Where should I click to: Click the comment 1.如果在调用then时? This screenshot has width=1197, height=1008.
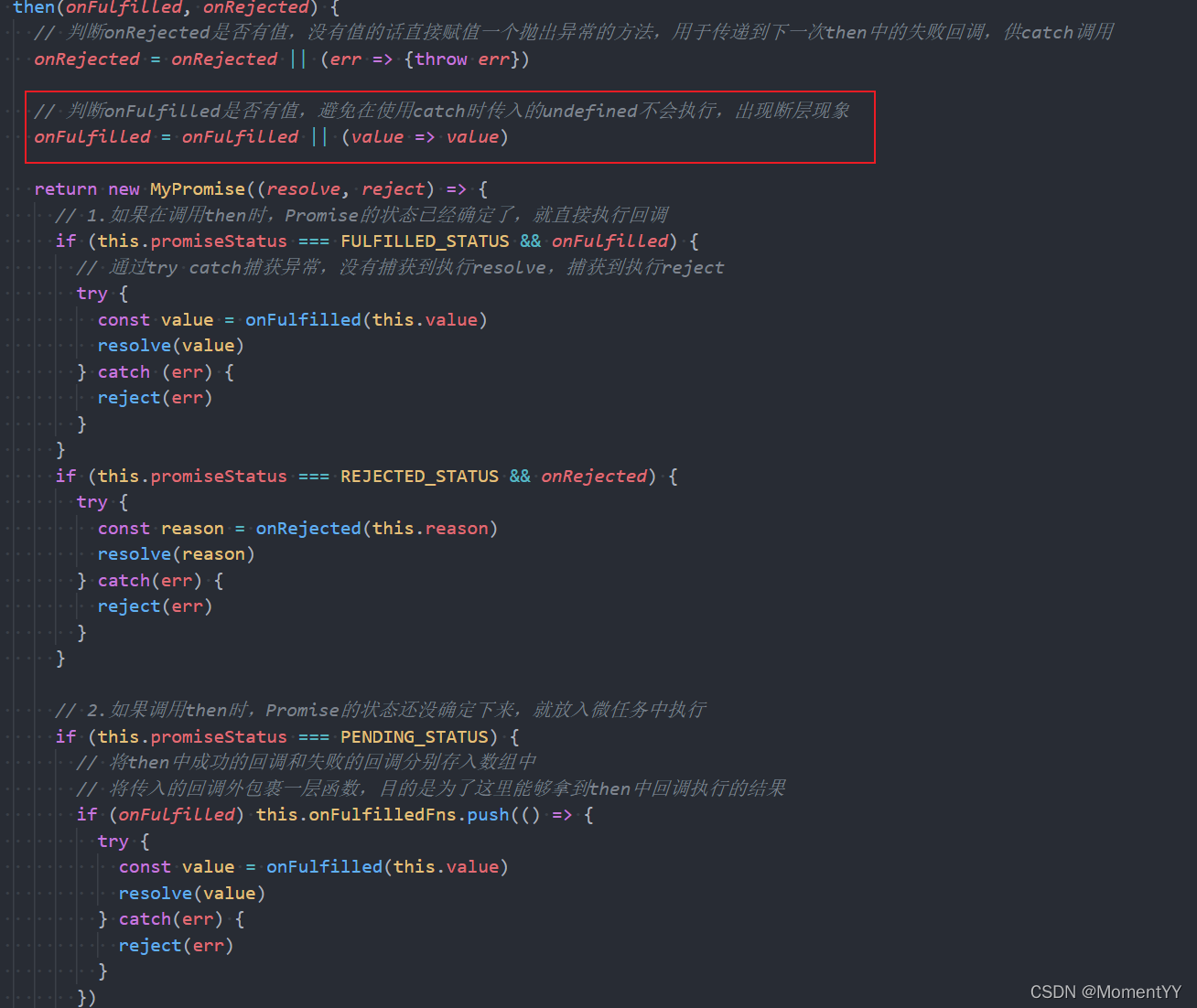[x=362, y=215]
